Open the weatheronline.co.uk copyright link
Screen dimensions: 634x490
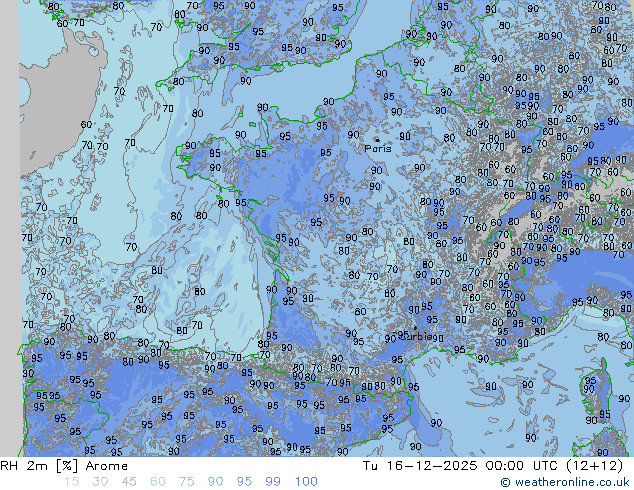(x=565, y=482)
